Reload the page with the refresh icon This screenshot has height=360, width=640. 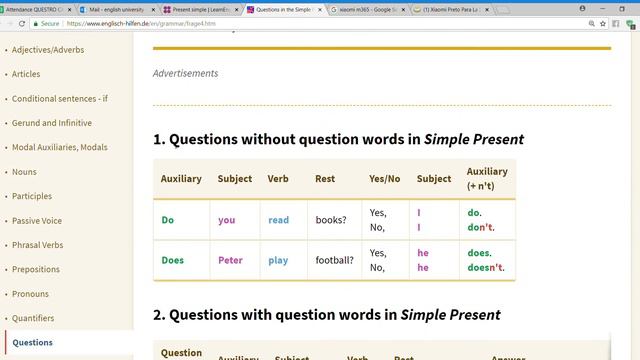pyautogui.click(x=22, y=24)
